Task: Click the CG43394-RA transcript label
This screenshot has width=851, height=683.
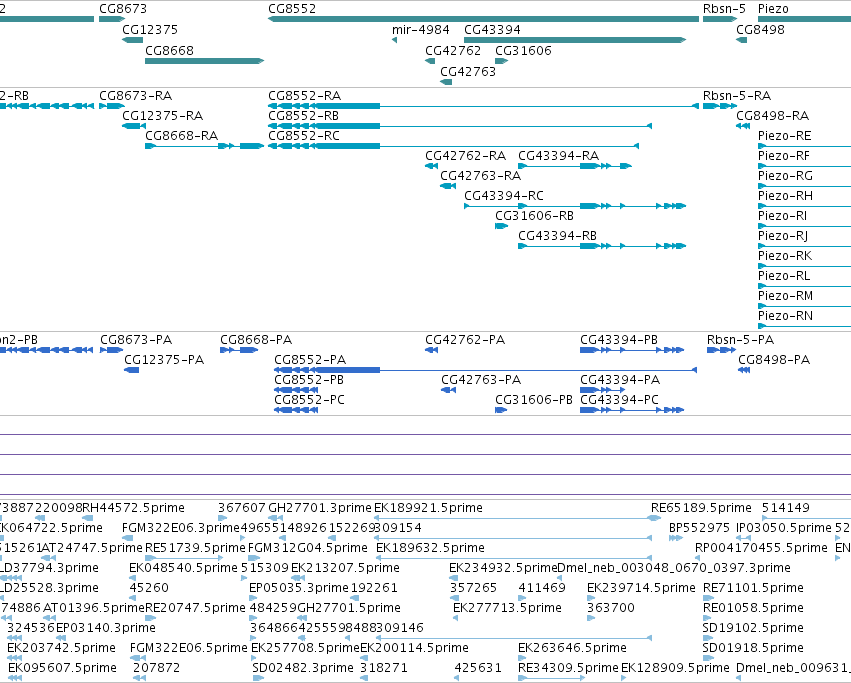Action: pyautogui.click(x=558, y=156)
